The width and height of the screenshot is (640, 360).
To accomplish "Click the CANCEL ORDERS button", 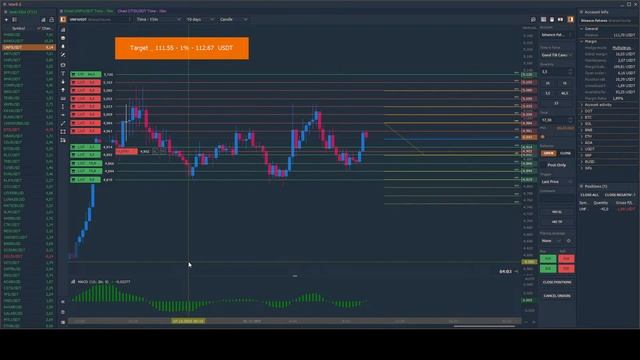I will [557, 296].
